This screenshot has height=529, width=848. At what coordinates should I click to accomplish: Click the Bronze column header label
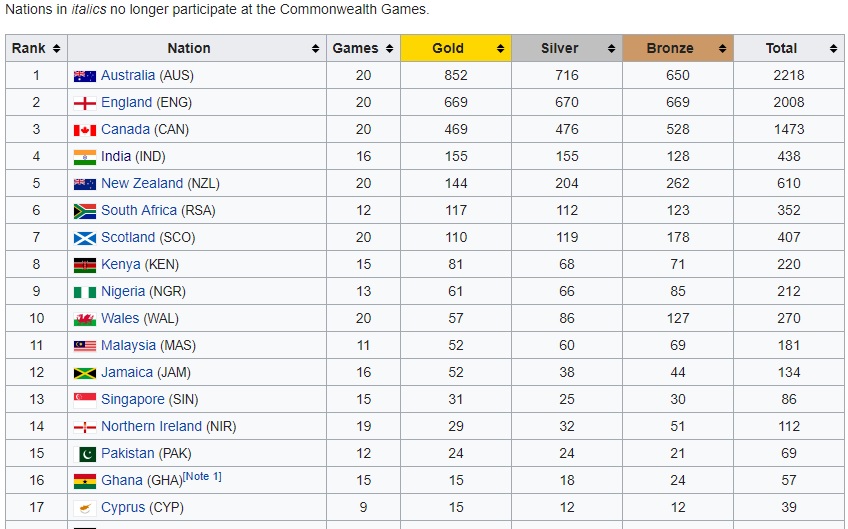pyautogui.click(x=670, y=48)
